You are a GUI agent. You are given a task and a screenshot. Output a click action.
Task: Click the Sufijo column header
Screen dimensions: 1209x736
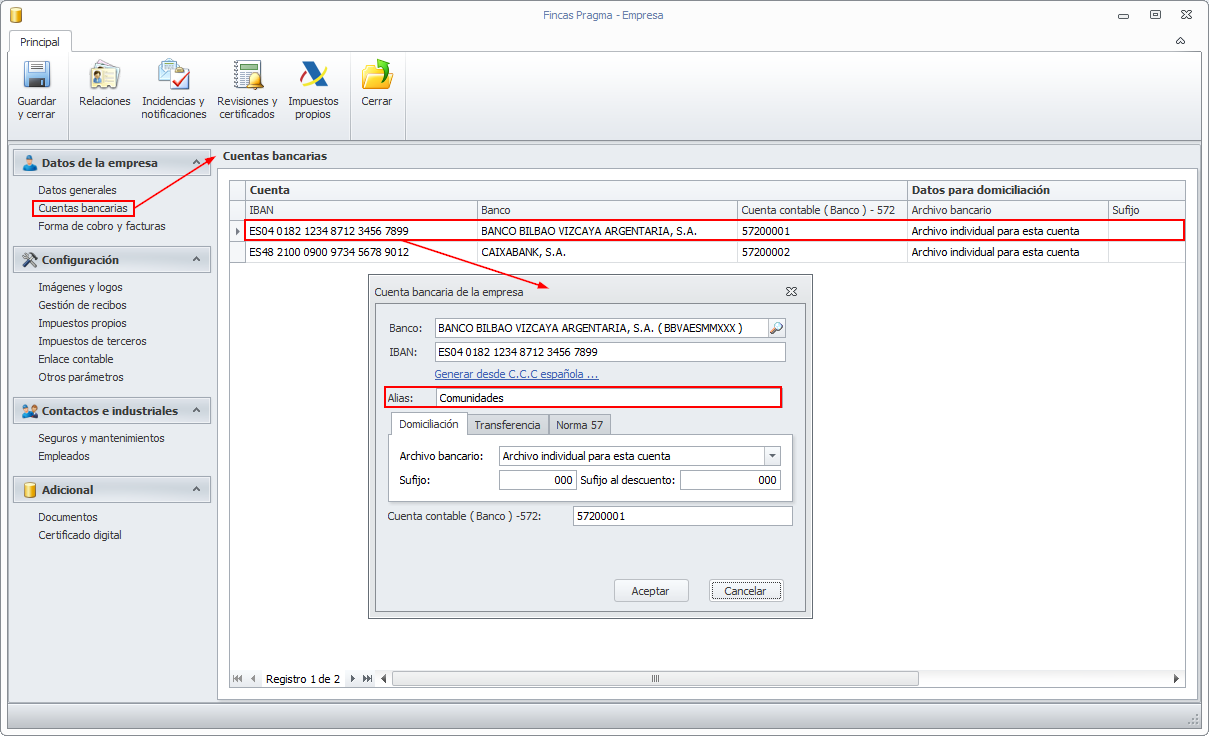click(1146, 210)
